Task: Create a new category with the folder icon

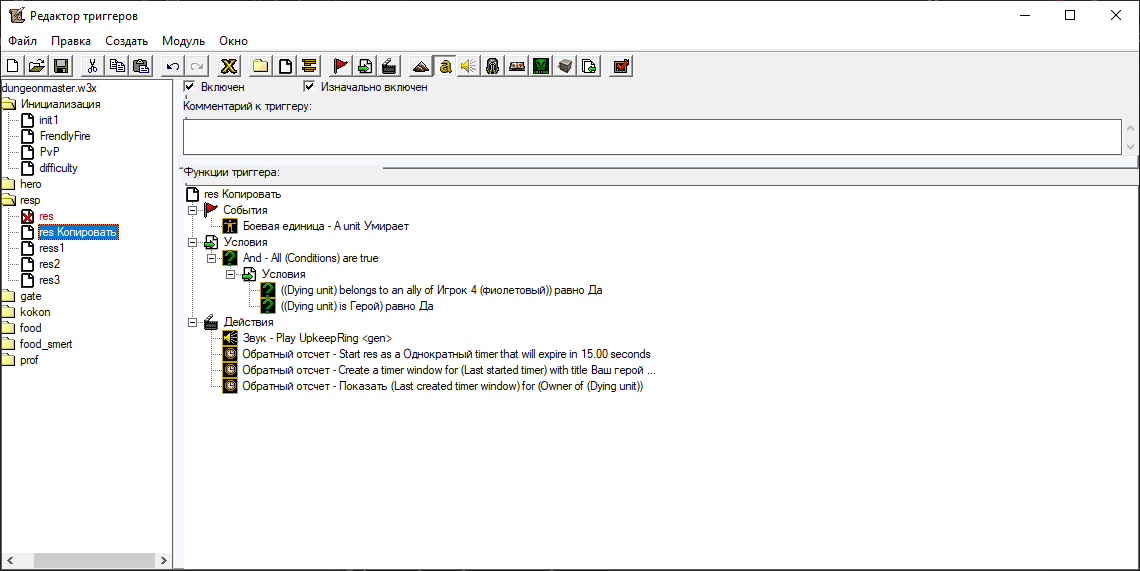Action: 260,66
